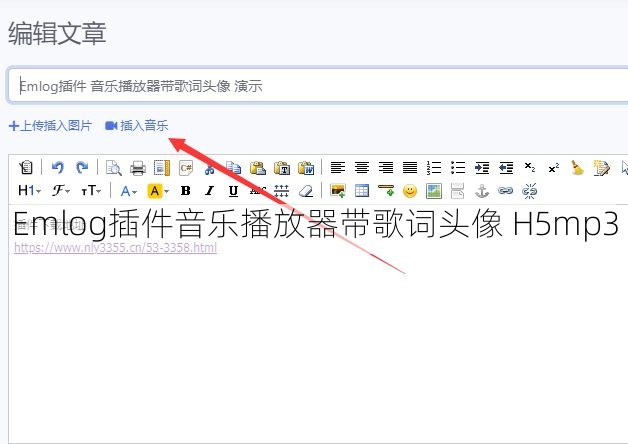Image resolution: width=628 pixels, height=444 pixels.
Task: Toggle HTML source code view
Action: [x=26, y=167]
